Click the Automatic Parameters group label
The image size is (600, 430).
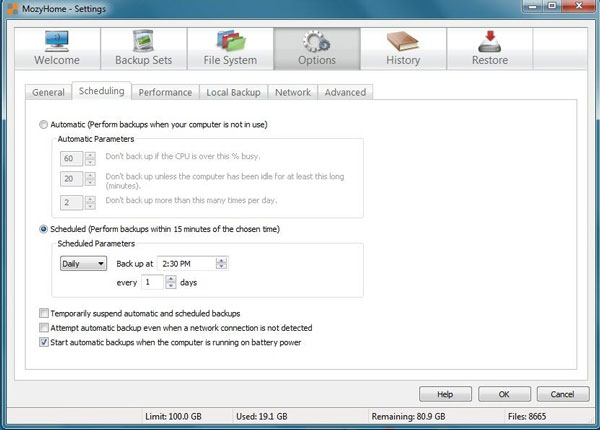[96, 139]
